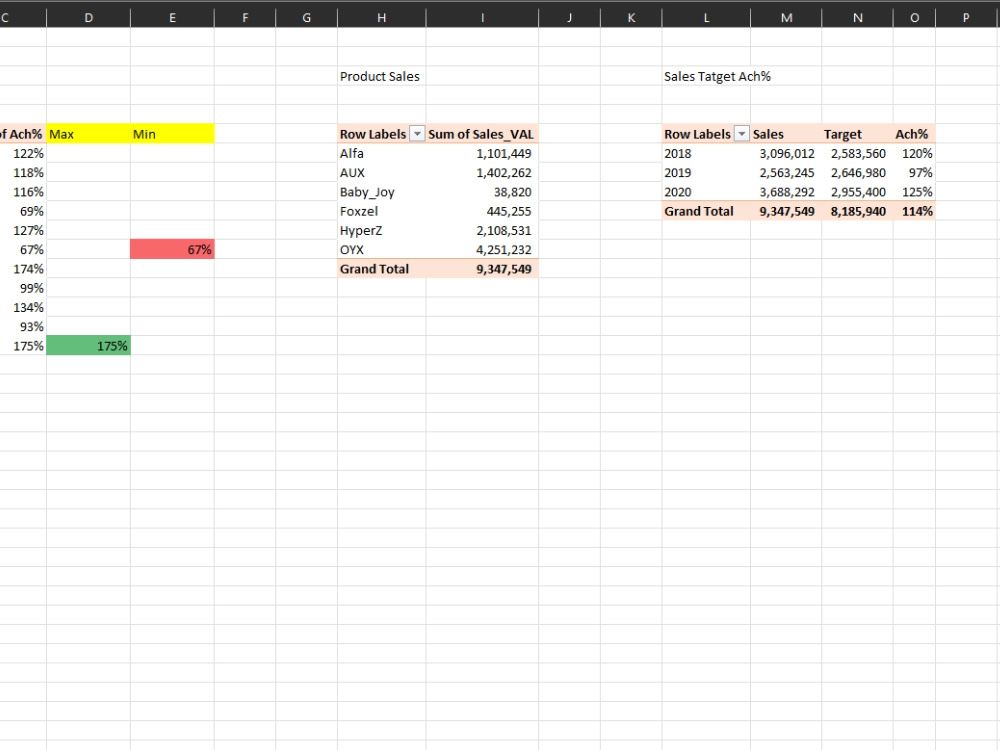This screenshot has height=750, width=1000.
Task: Select column M header
Action: click(786, 18)
